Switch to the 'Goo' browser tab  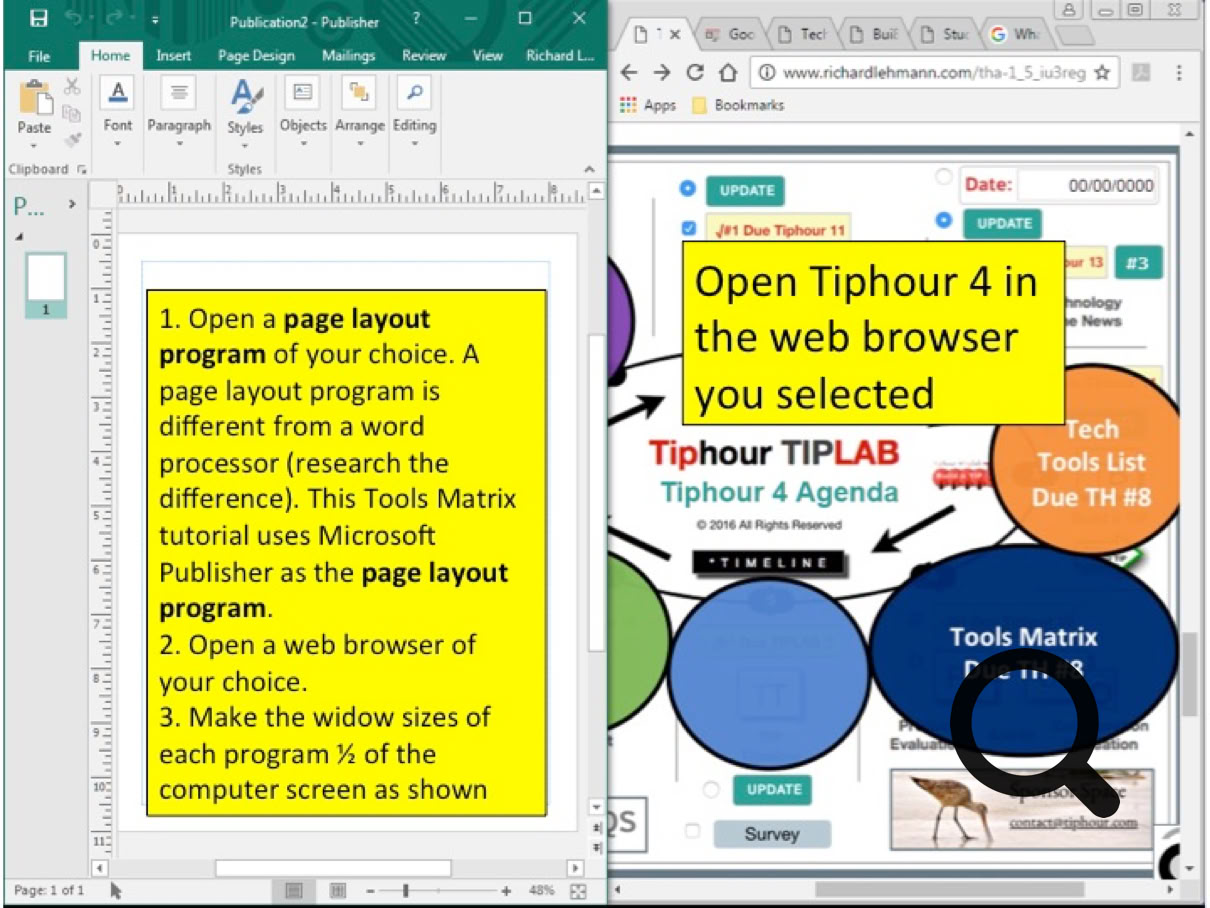[729, 34]
